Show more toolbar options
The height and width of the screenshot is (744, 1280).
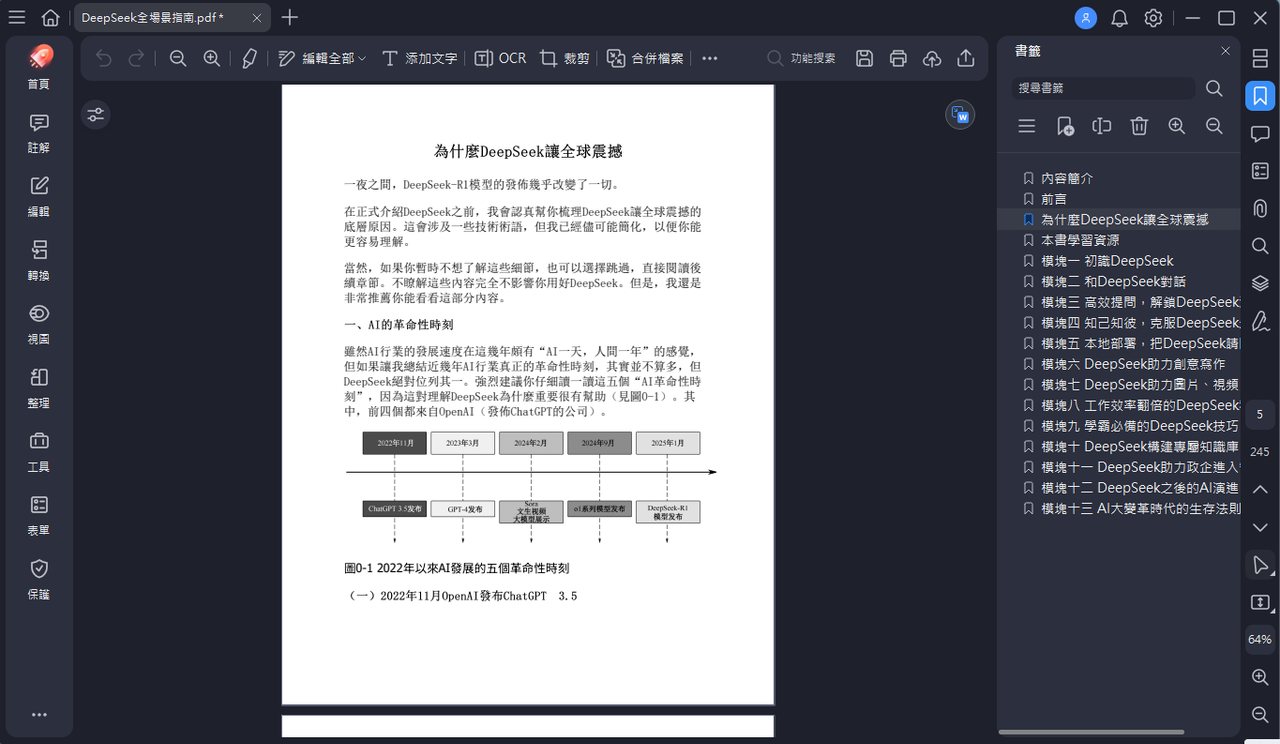[710, 58]
